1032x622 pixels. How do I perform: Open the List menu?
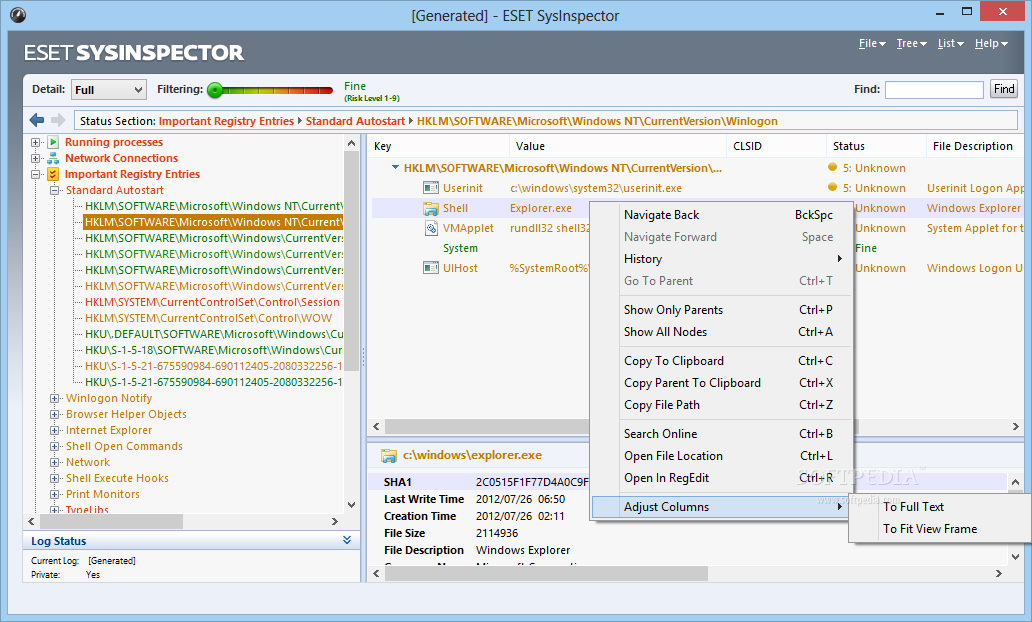pyautogui.click(x=950, y=43)
